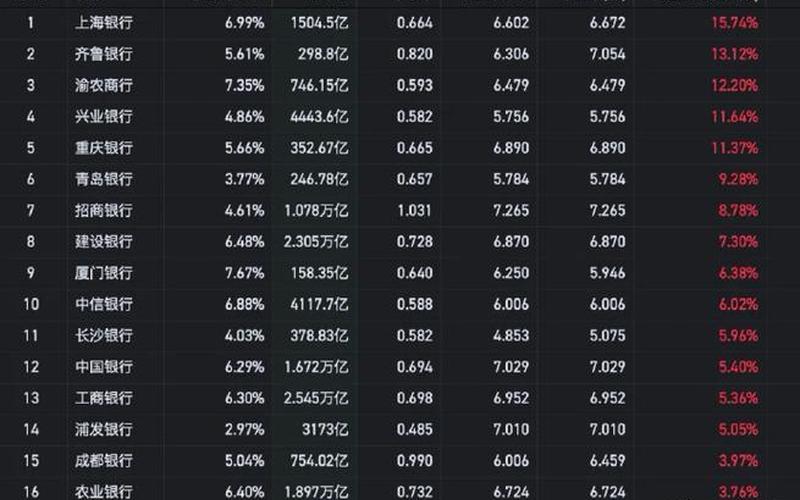Open 农业银行 at the bottom row
800x500 pixels.
click(x=104, y=491)
